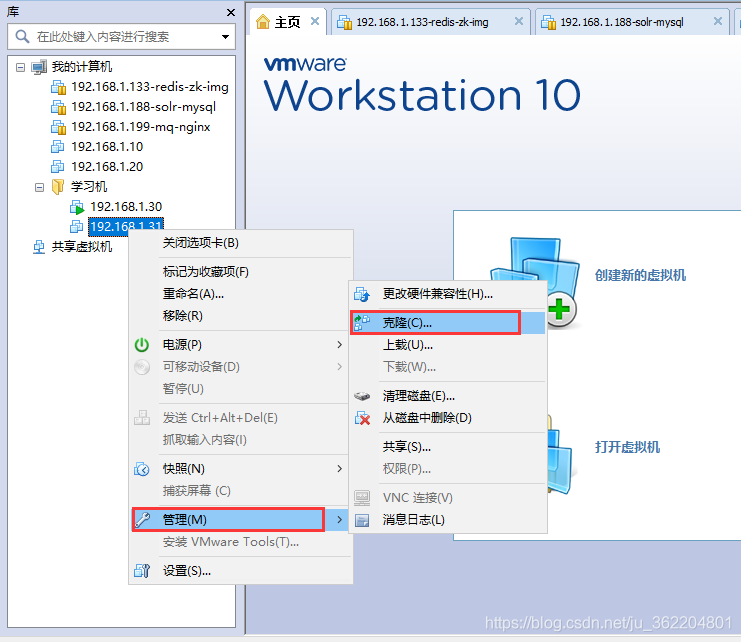
Task: Select 192.168.1.188-solr-mysql in the tree
Action: tap(144, 107)
